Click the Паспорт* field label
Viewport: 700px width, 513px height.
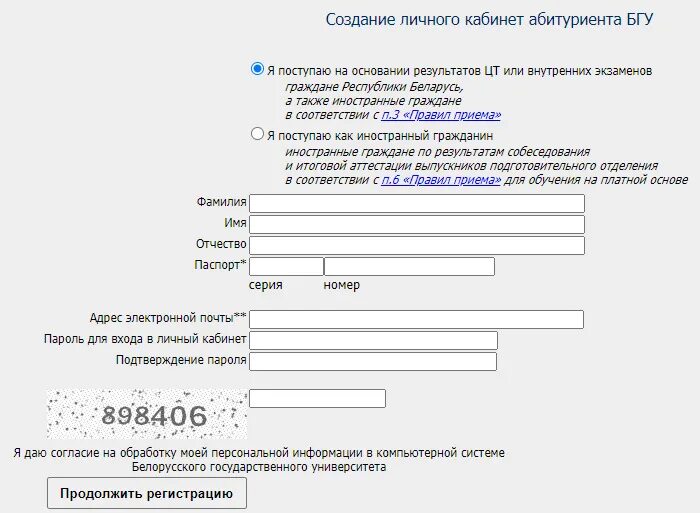pyautogui.click(x=220, y=266)
